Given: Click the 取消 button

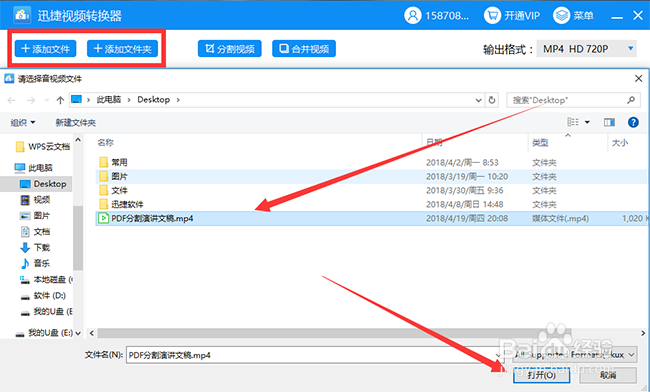Looking at the screenshot, I should 608,375.
